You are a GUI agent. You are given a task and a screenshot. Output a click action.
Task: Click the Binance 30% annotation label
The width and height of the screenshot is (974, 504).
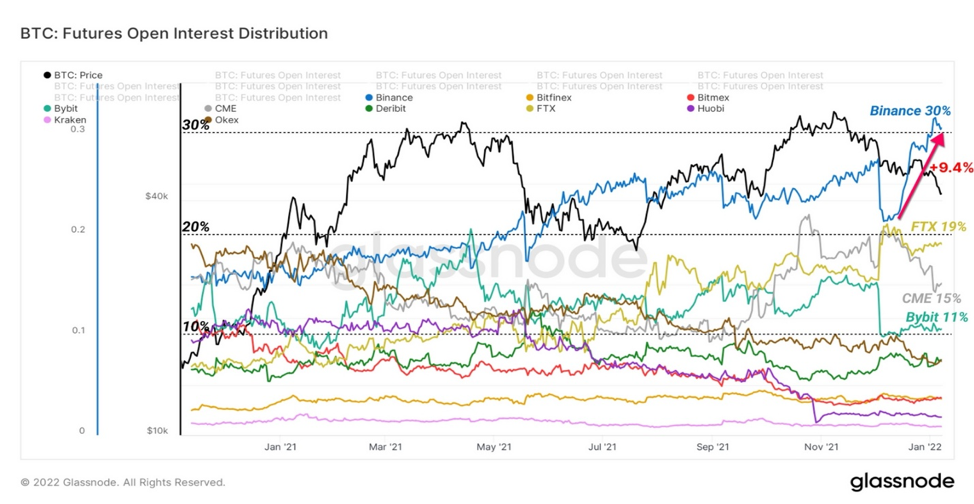pos(910,111)
